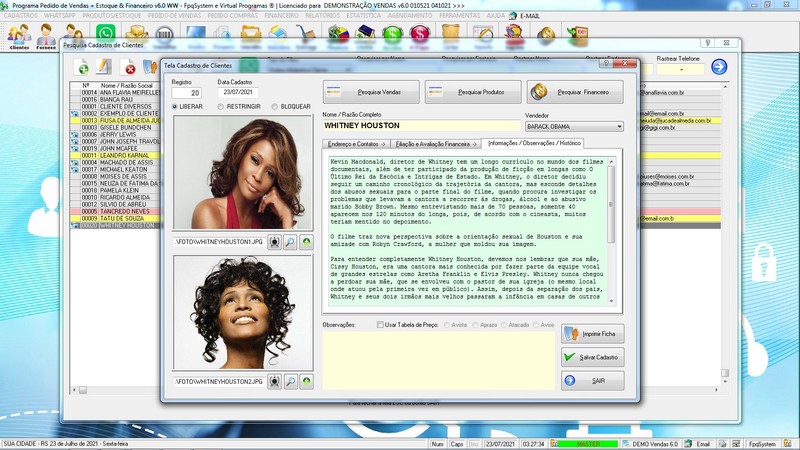
Task: Click the FpqSystem status bar entry
Action: 762,444
